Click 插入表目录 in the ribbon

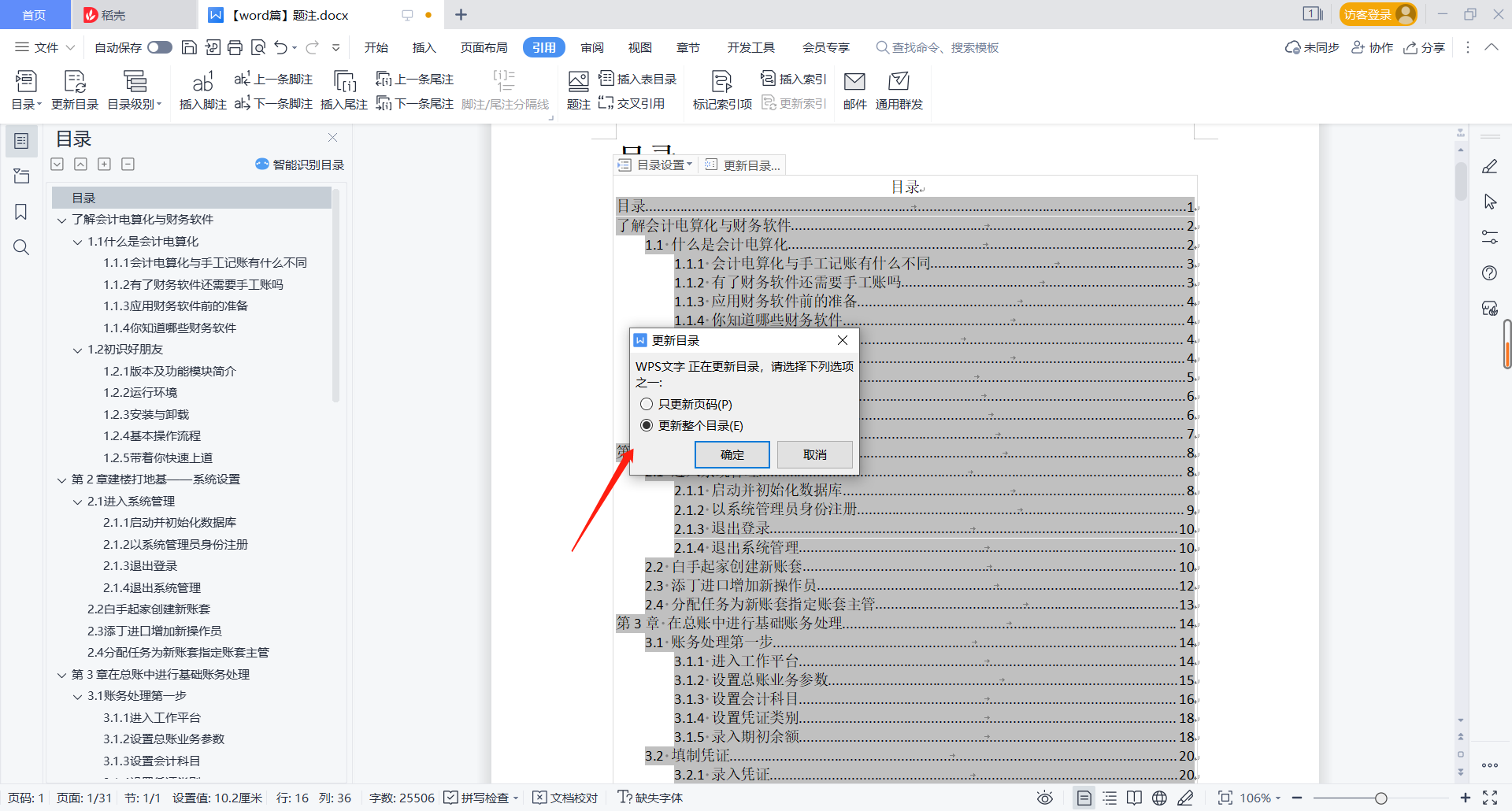638,79
